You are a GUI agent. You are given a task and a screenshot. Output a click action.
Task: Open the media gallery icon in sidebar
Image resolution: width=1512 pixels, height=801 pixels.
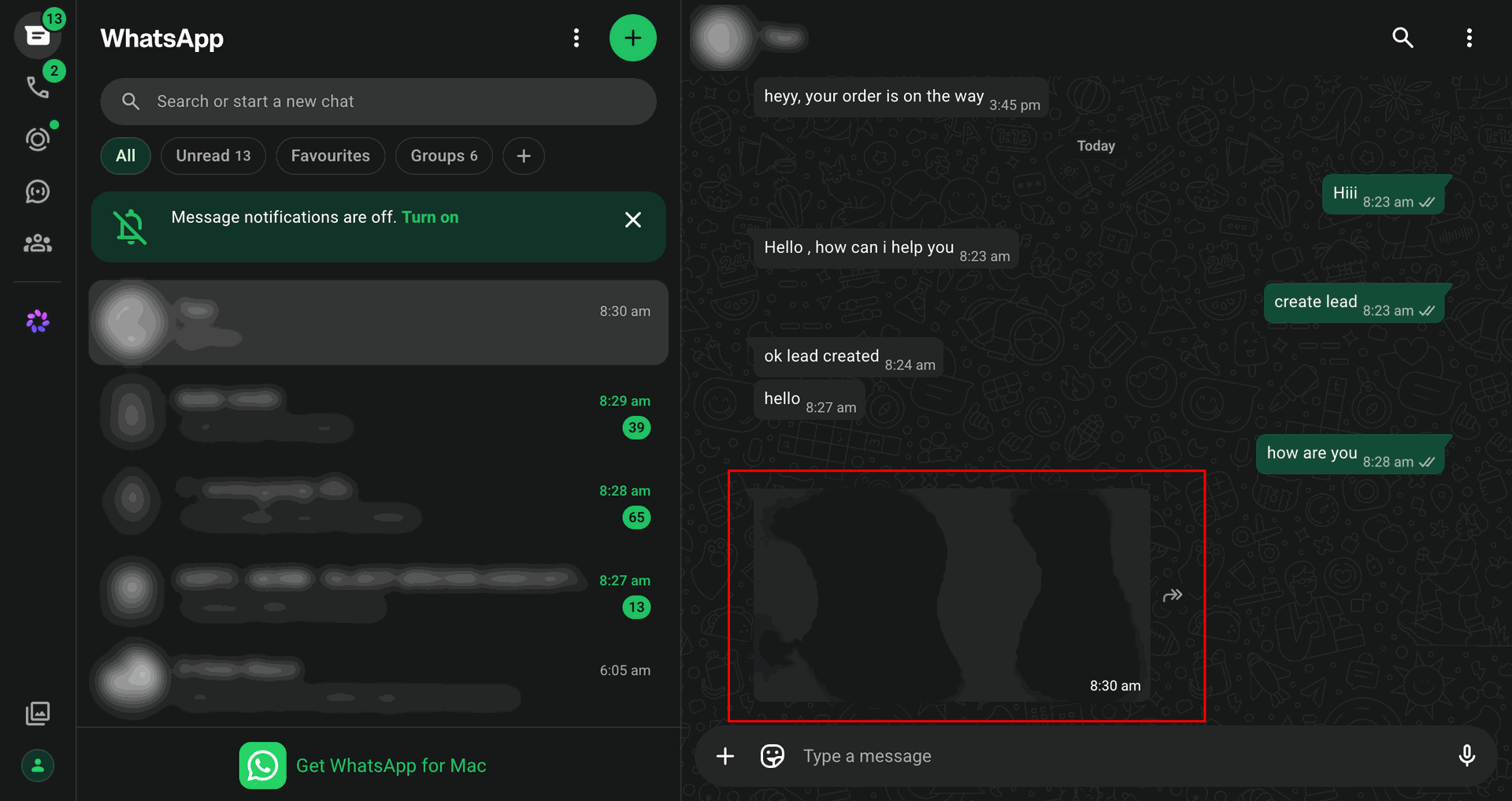coord(38,714)
